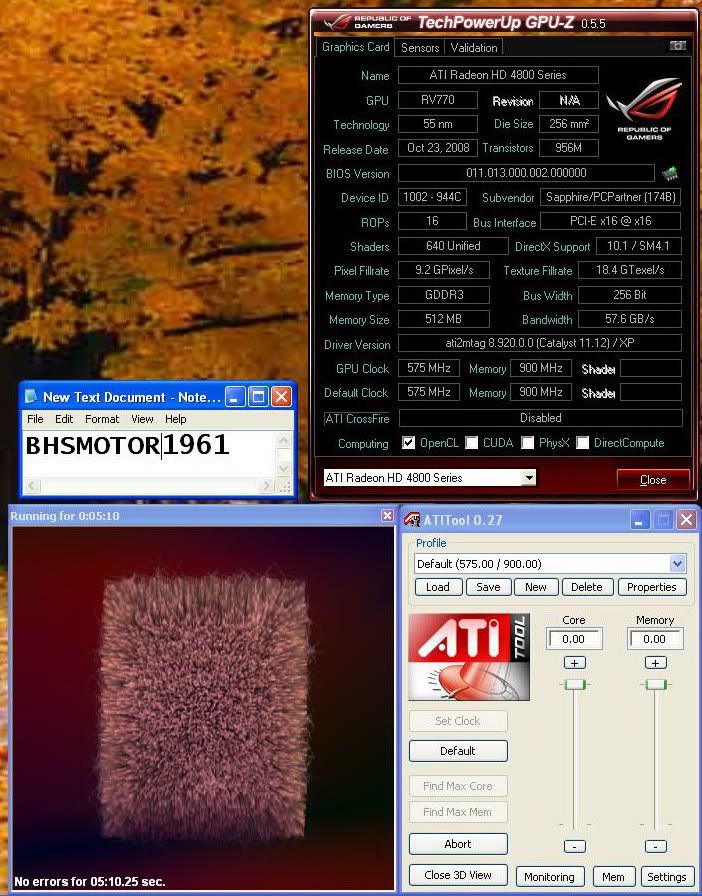Image resolution: width=702 pixels, height=896 pixels.
Task: Click the Device ID 1002 - 944C value
Action: pyautogui.click(x=432, y=197)
